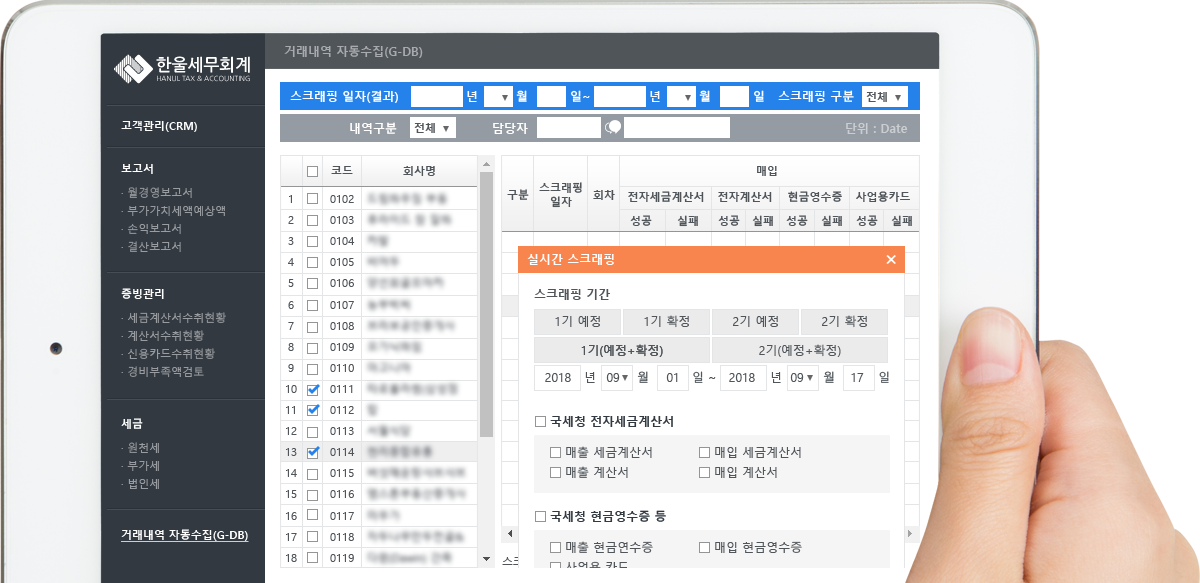Viewport: 1200px width, 583px height.
Task: Click the table horizontal scrollbar right arrow
Action: 911,534
